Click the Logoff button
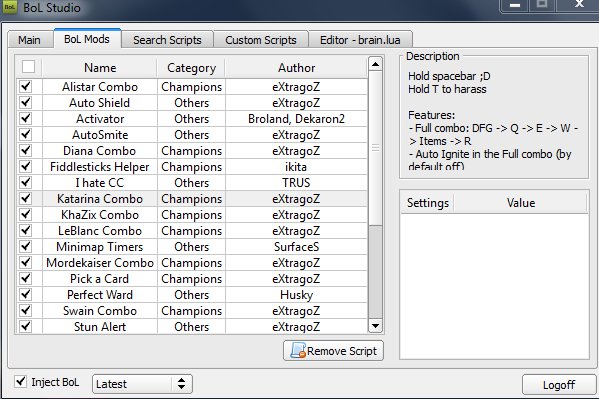Viewport: 599px width, 399px height. click(x=559, y=384)
